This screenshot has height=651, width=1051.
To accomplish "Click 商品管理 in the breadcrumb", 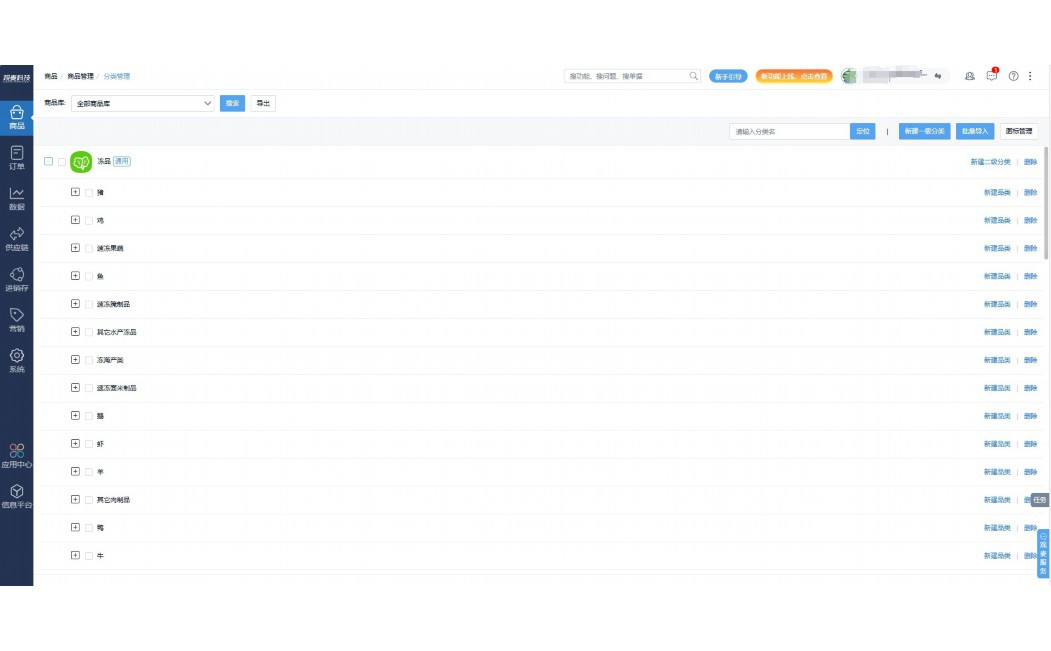I will coord(81,76).
